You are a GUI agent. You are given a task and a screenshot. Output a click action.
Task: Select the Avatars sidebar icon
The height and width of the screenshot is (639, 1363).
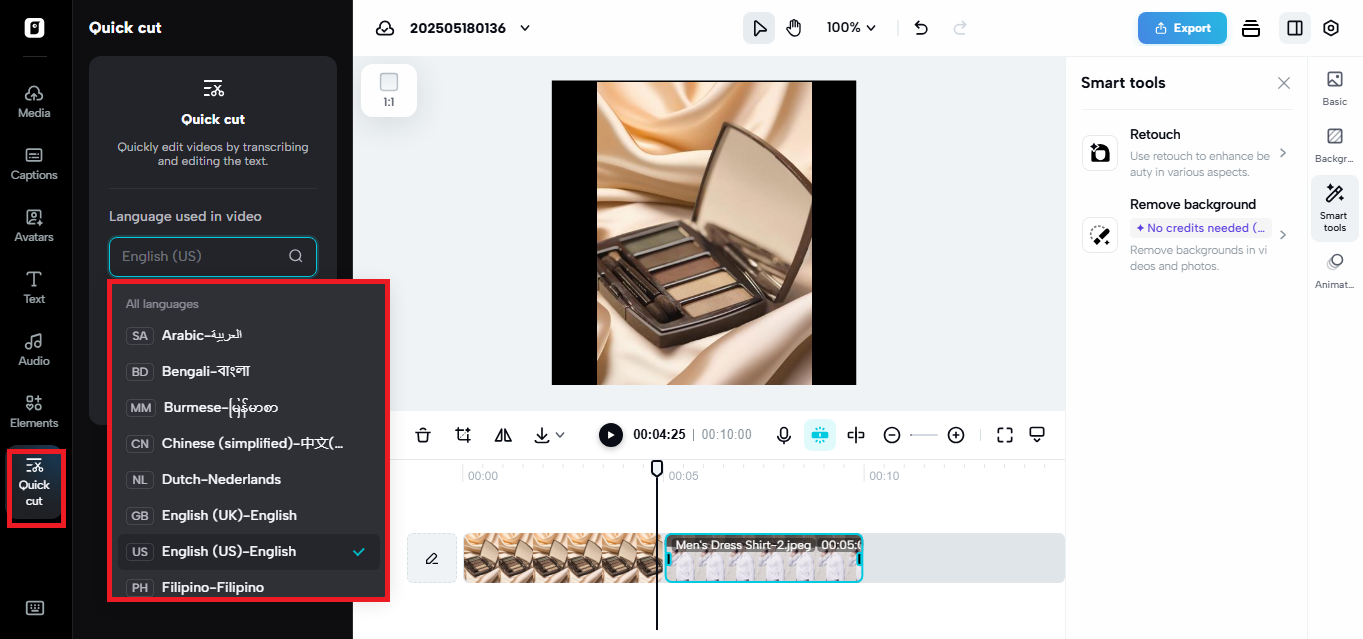pos(33,226)
